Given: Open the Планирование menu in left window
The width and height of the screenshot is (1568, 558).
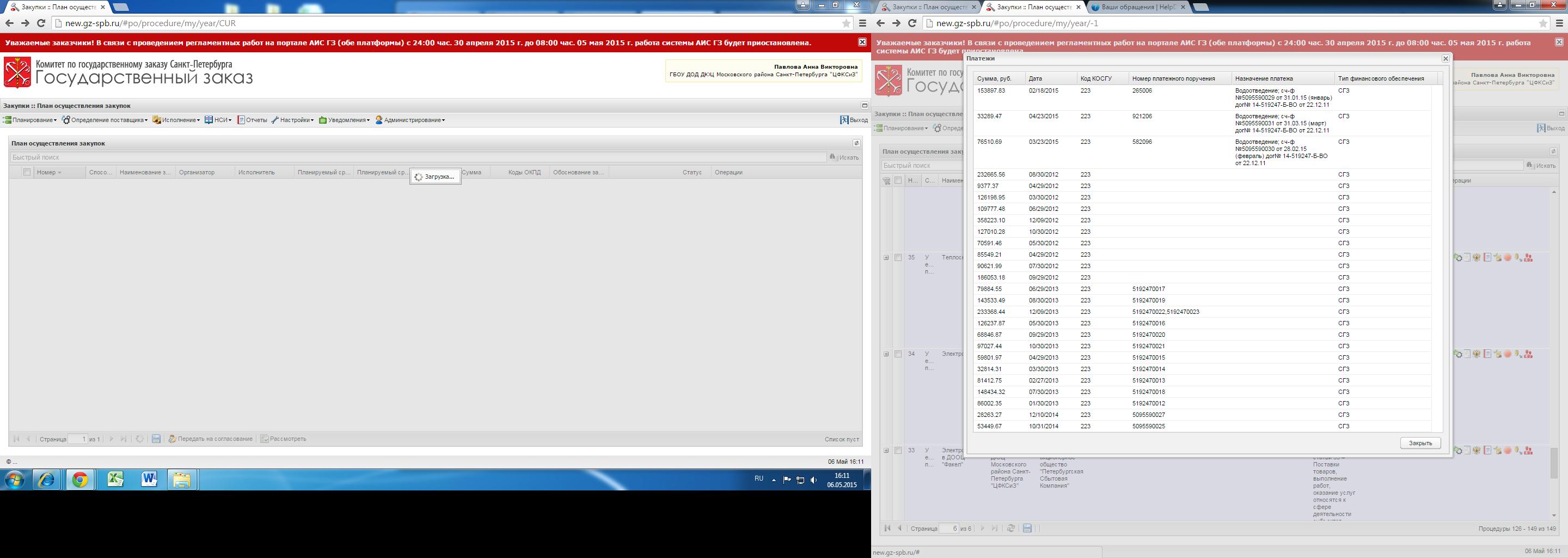Looking at the screenshot, I should [x=30, y=120].
